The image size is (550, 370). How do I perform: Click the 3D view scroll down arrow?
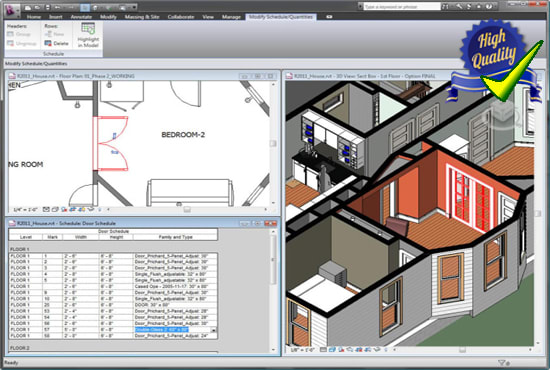538,343
